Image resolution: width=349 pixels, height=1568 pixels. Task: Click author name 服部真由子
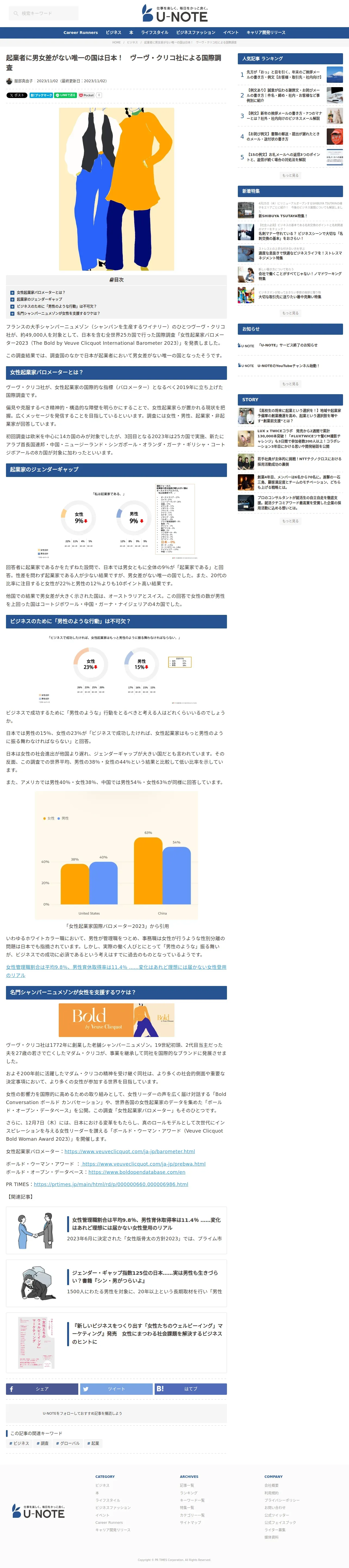tap(24, 81)
